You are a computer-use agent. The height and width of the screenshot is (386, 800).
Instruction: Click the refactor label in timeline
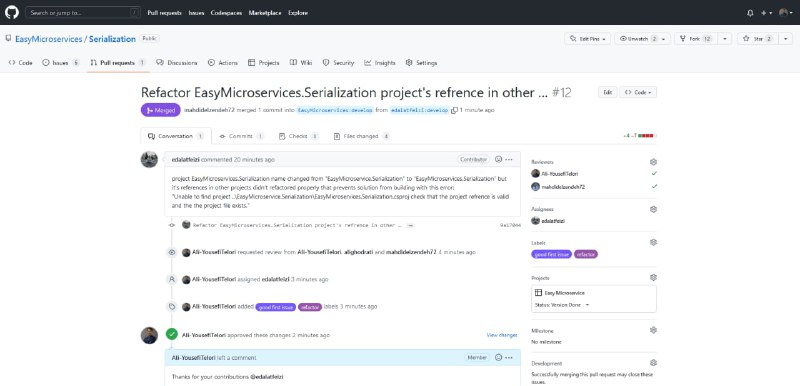coord(310,307)
